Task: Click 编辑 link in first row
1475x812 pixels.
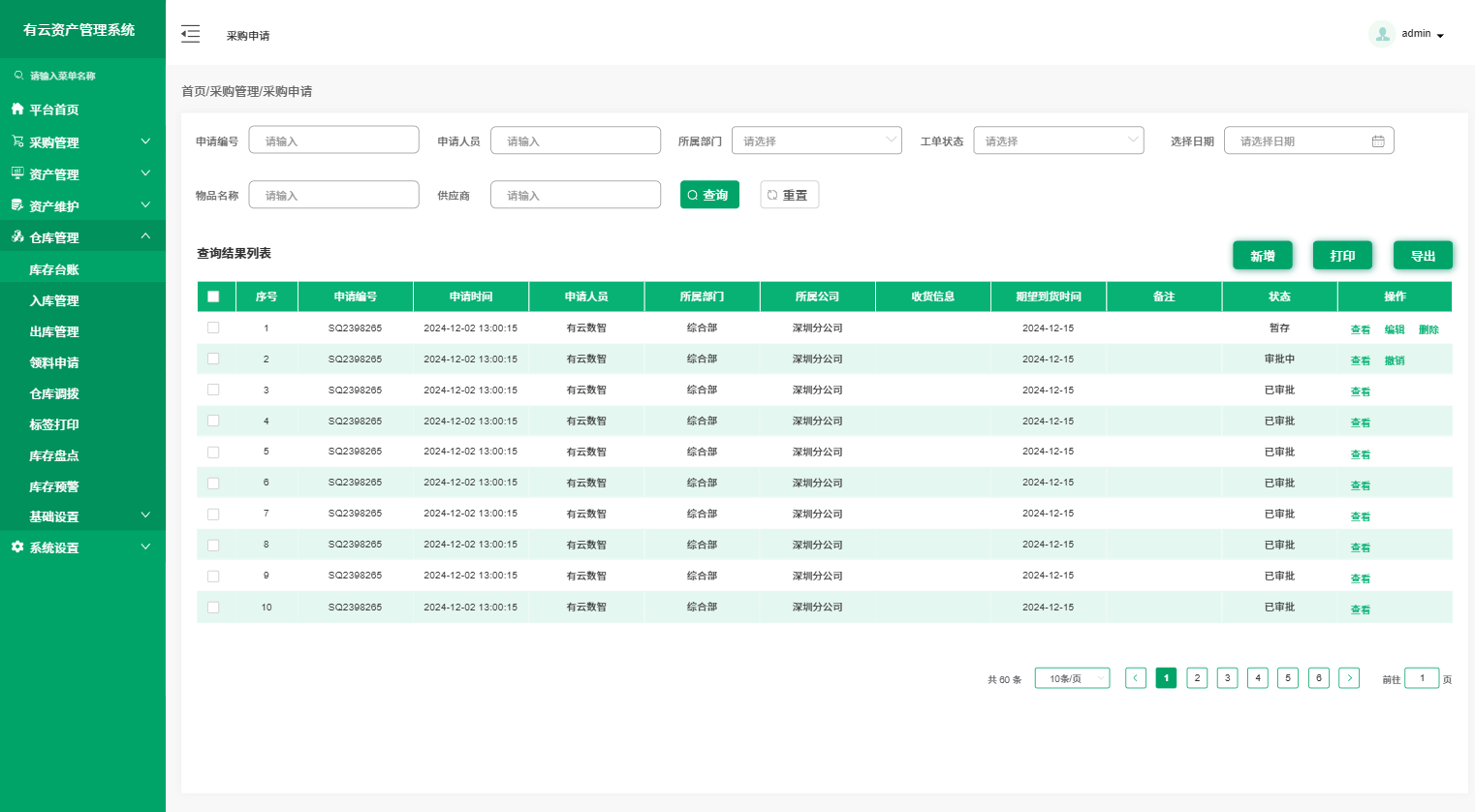Action: (x=1394, y=329)
